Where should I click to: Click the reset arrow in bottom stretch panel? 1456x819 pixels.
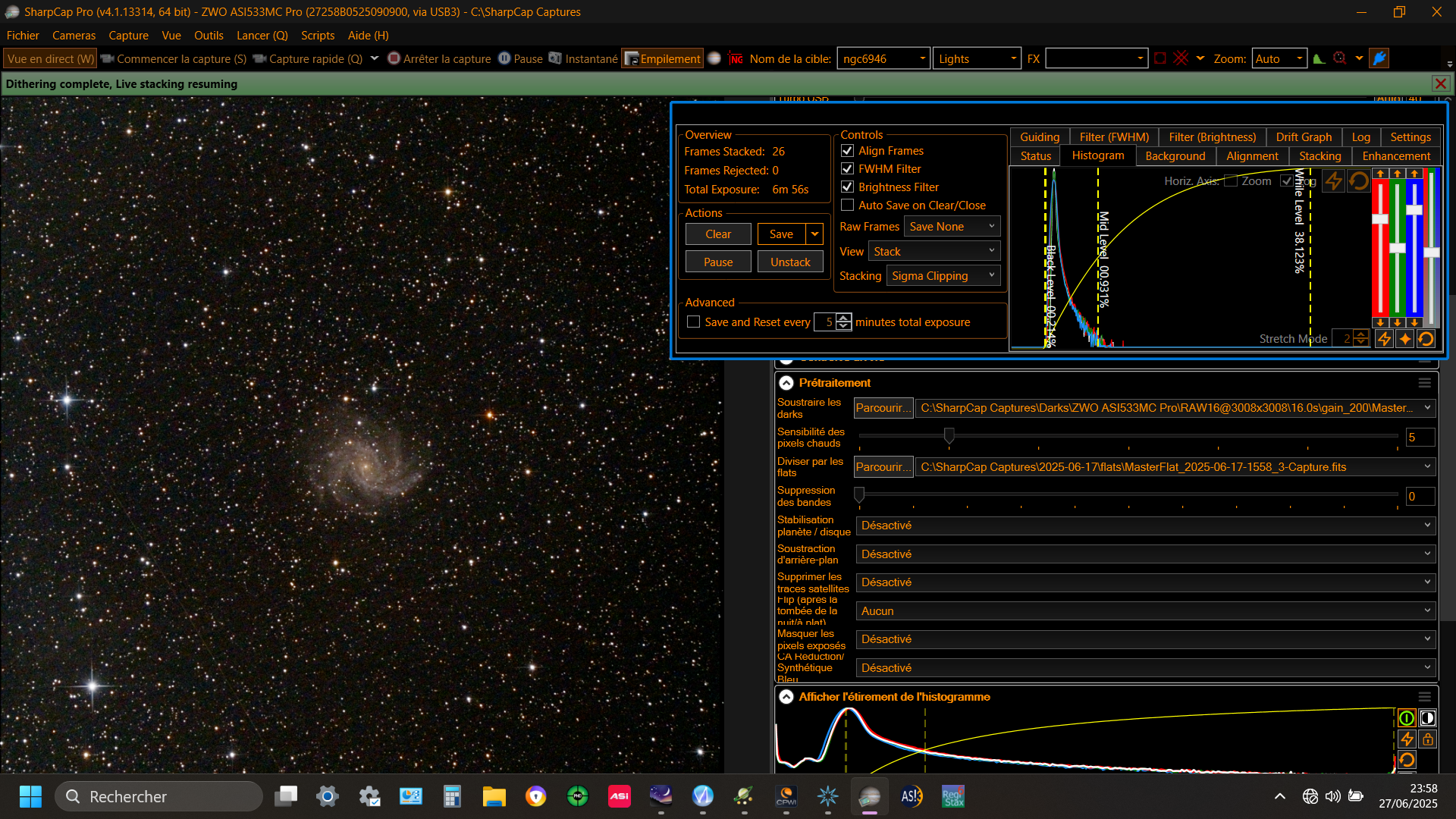pos(1407,759)
